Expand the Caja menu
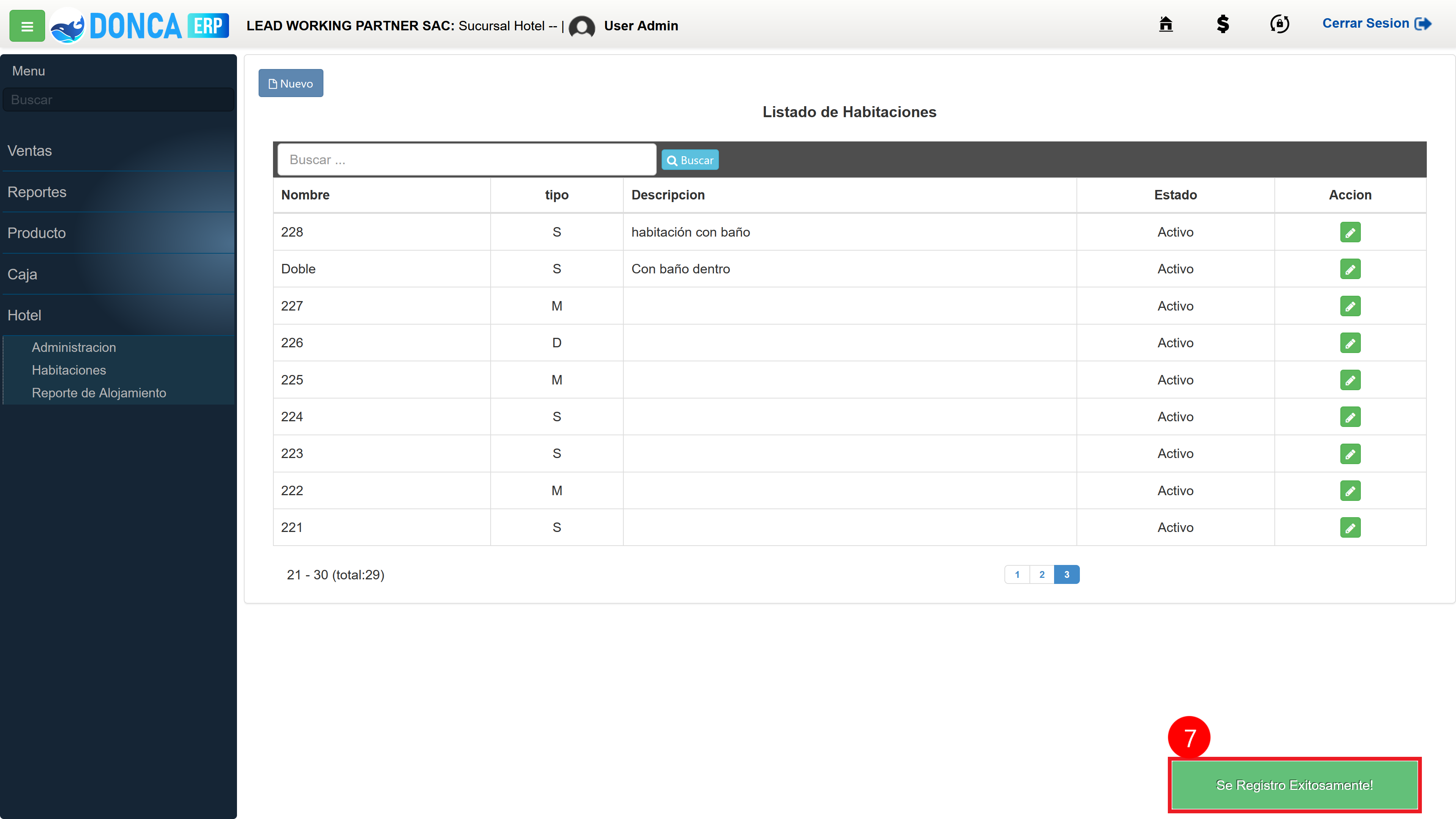The width and height of the screenshot is (1456, 819). (x=118, y=274)
